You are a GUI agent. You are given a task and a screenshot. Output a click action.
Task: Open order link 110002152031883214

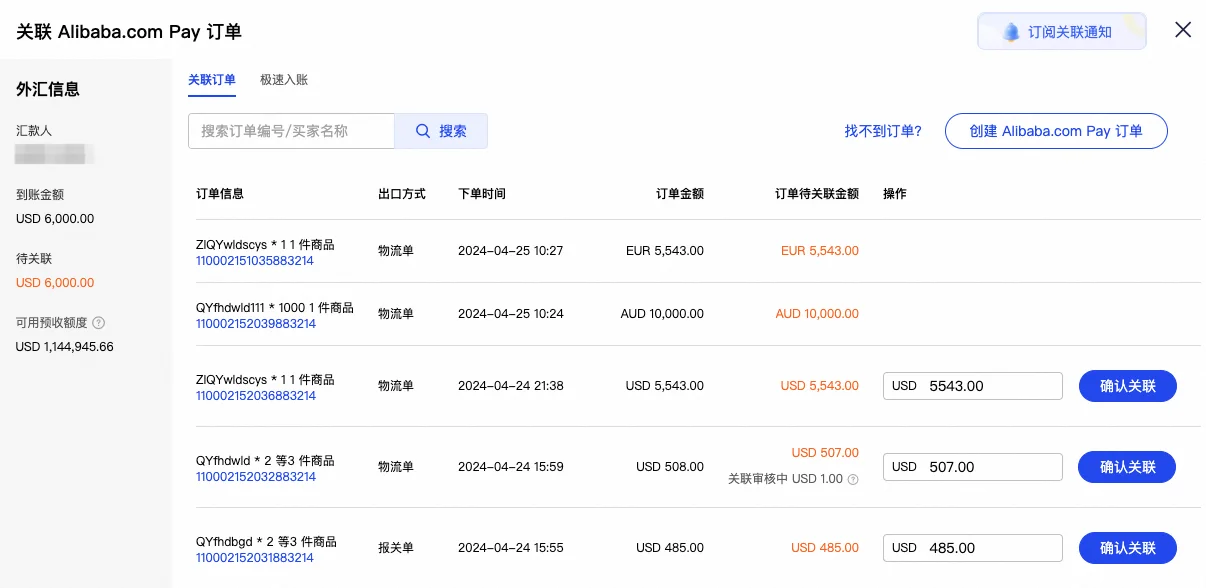pyautogui.click(x=255, y=557)
